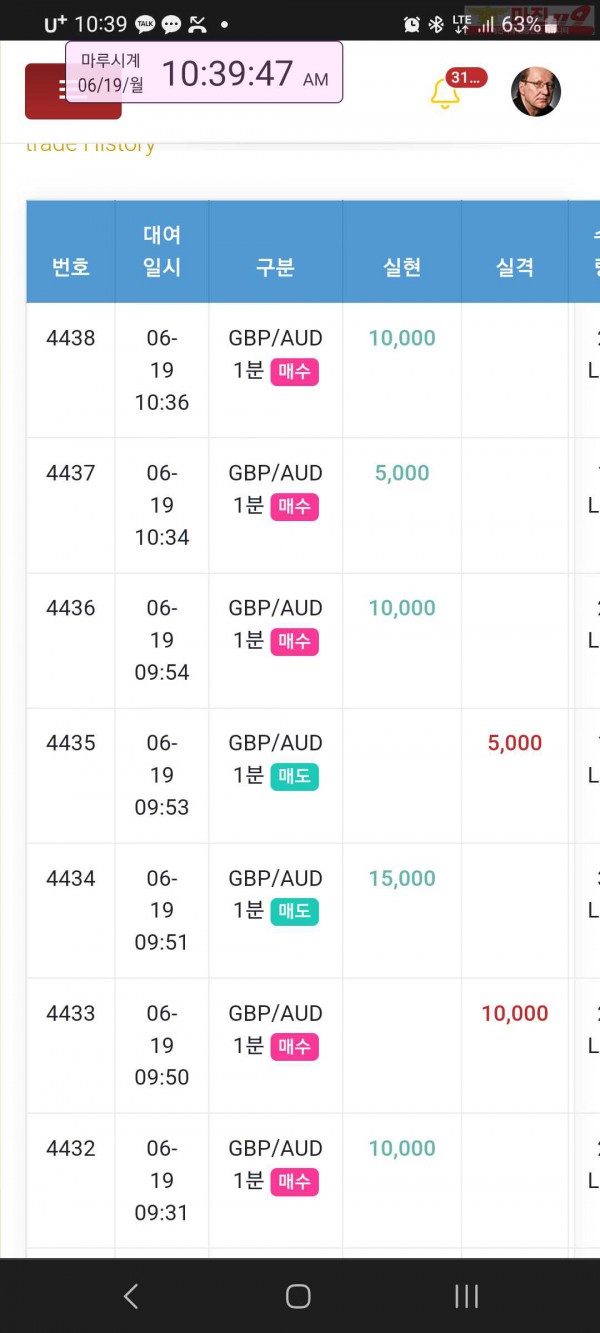Open the notifications bell icon
600x1333 pixels.
point(445,93)
